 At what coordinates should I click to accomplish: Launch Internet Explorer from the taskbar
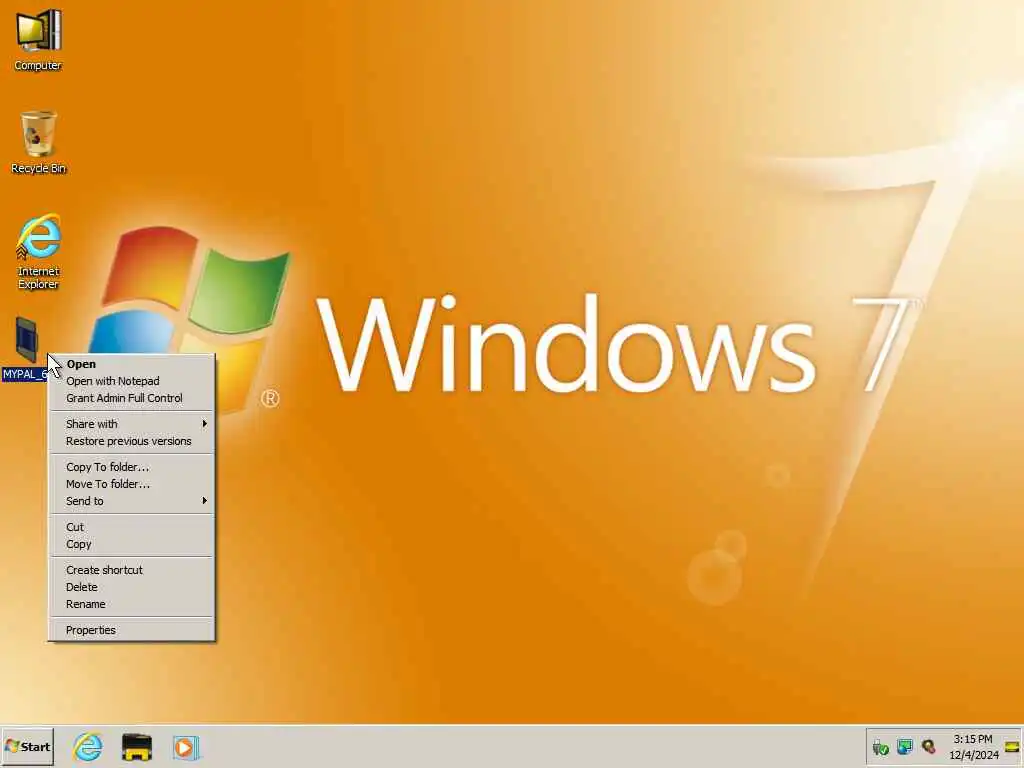pos(88,746)
